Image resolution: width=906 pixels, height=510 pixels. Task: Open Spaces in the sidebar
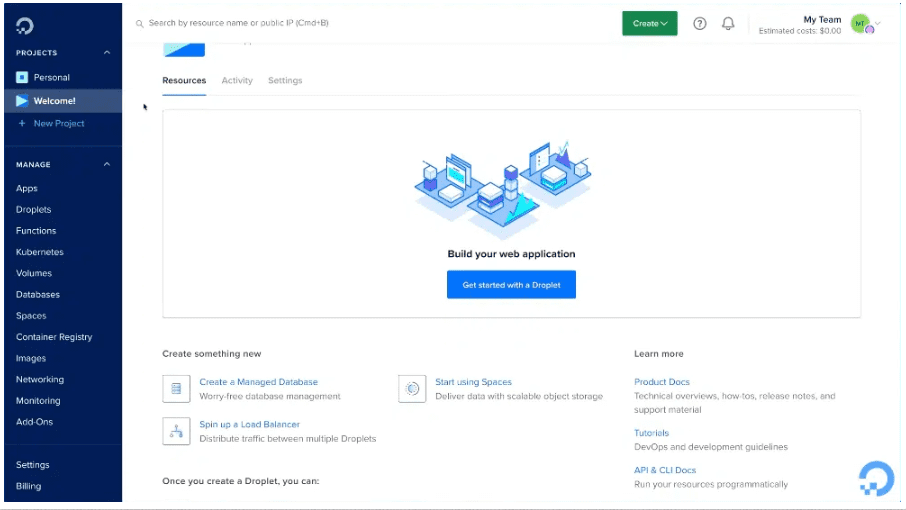click(x=31, y=316)
